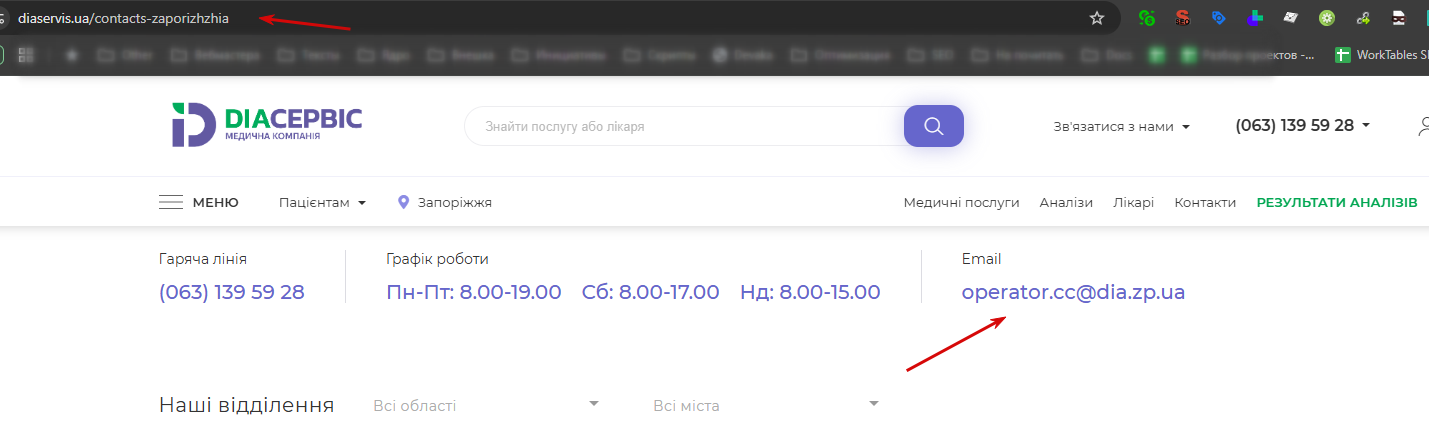
Task: Click the operator.cc@dia.zp.ua email link
Action: 1073,293
